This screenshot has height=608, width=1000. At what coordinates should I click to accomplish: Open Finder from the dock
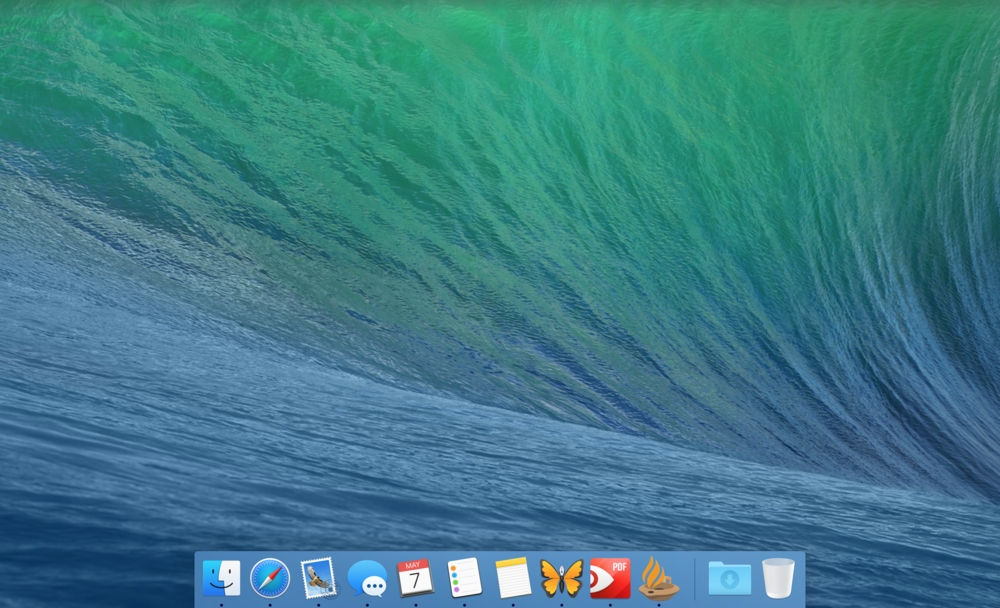click(x=221, y=578)
